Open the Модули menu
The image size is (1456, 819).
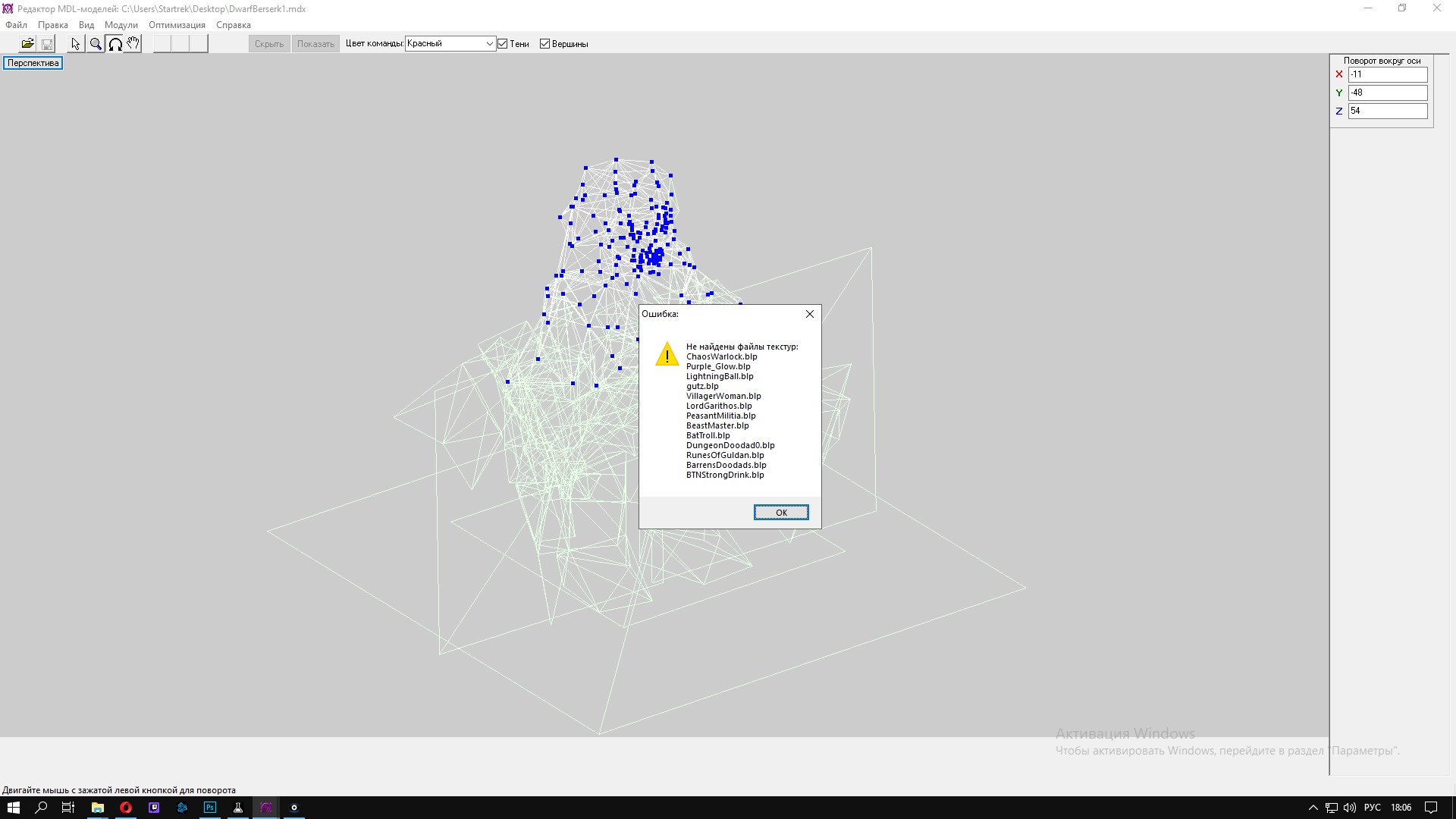pos(121,25)
